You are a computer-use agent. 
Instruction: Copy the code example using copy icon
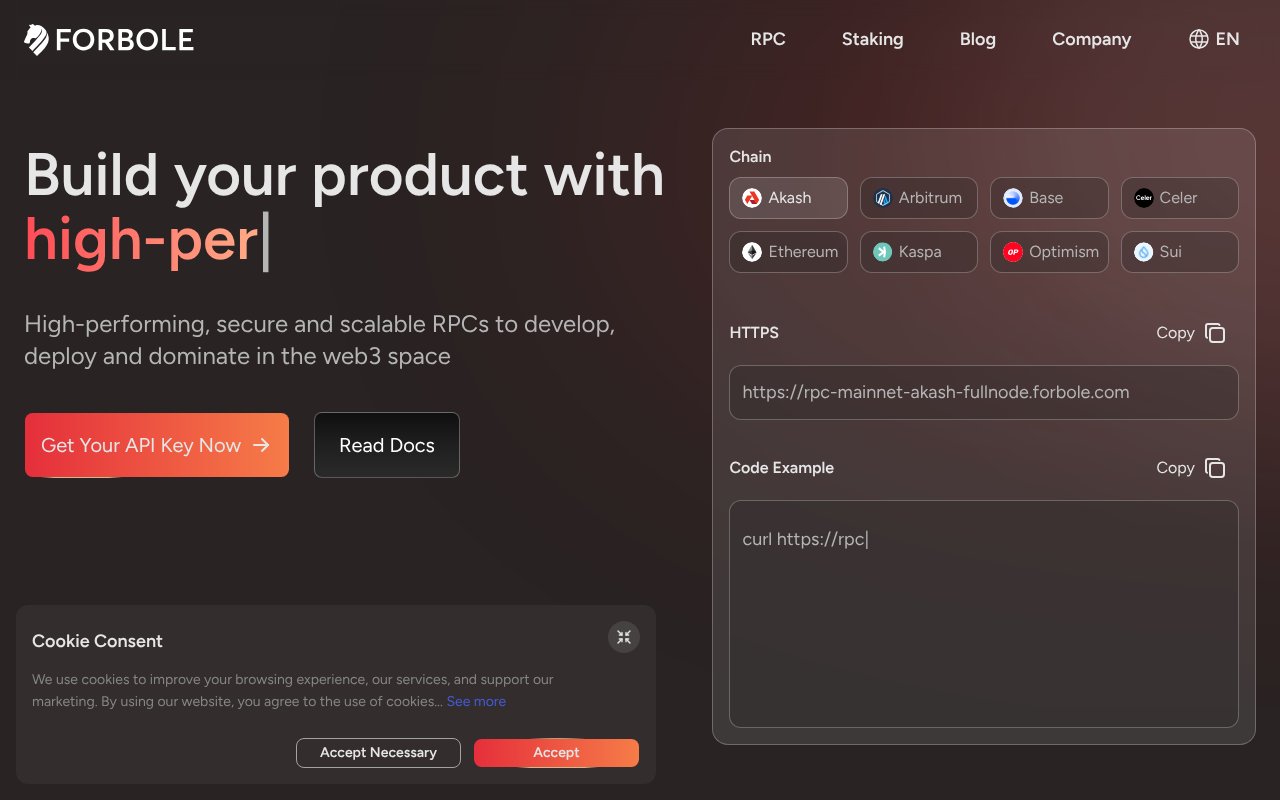coord(1215,467)
